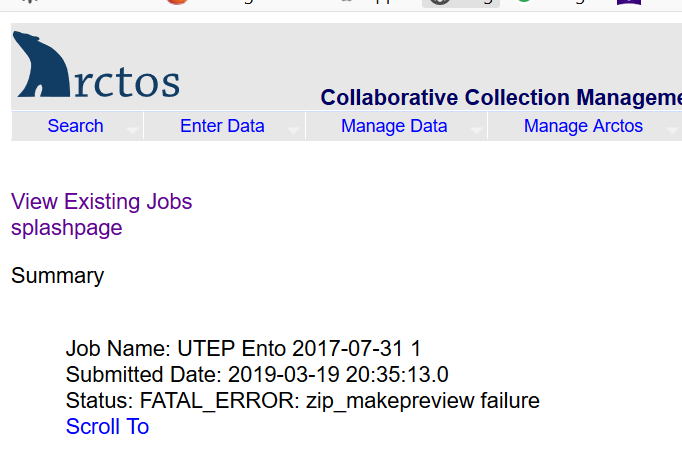Open the Search menu

coord(75,126)
